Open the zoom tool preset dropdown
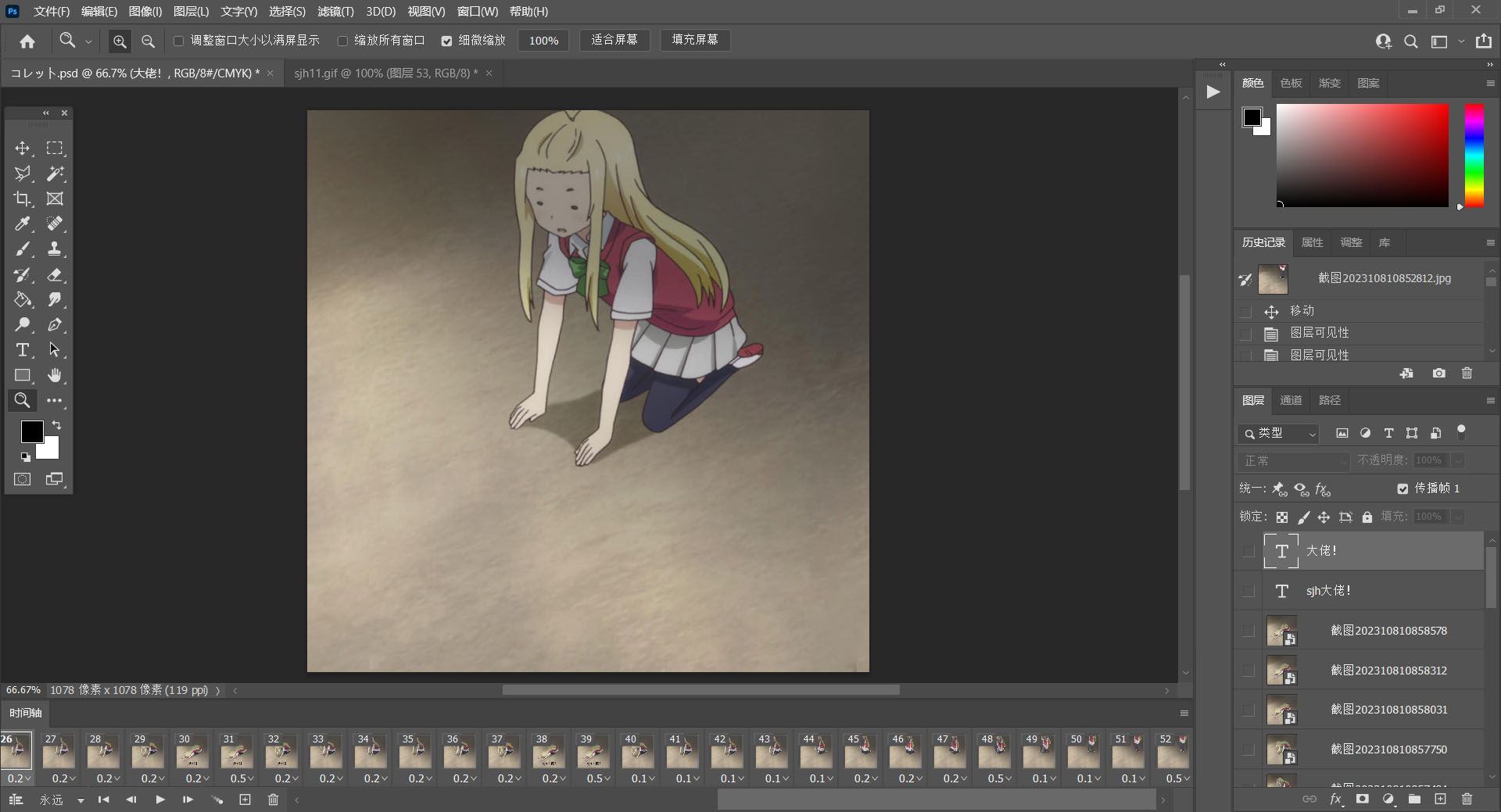This screenshot has width=1501, height=812. click(88, 41)
